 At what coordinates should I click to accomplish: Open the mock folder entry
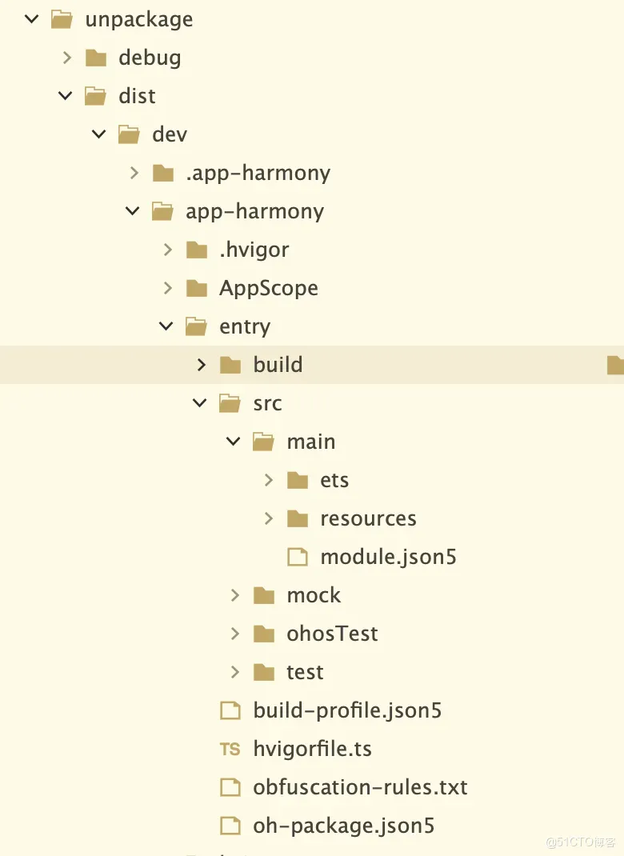[x=297, y=595]
